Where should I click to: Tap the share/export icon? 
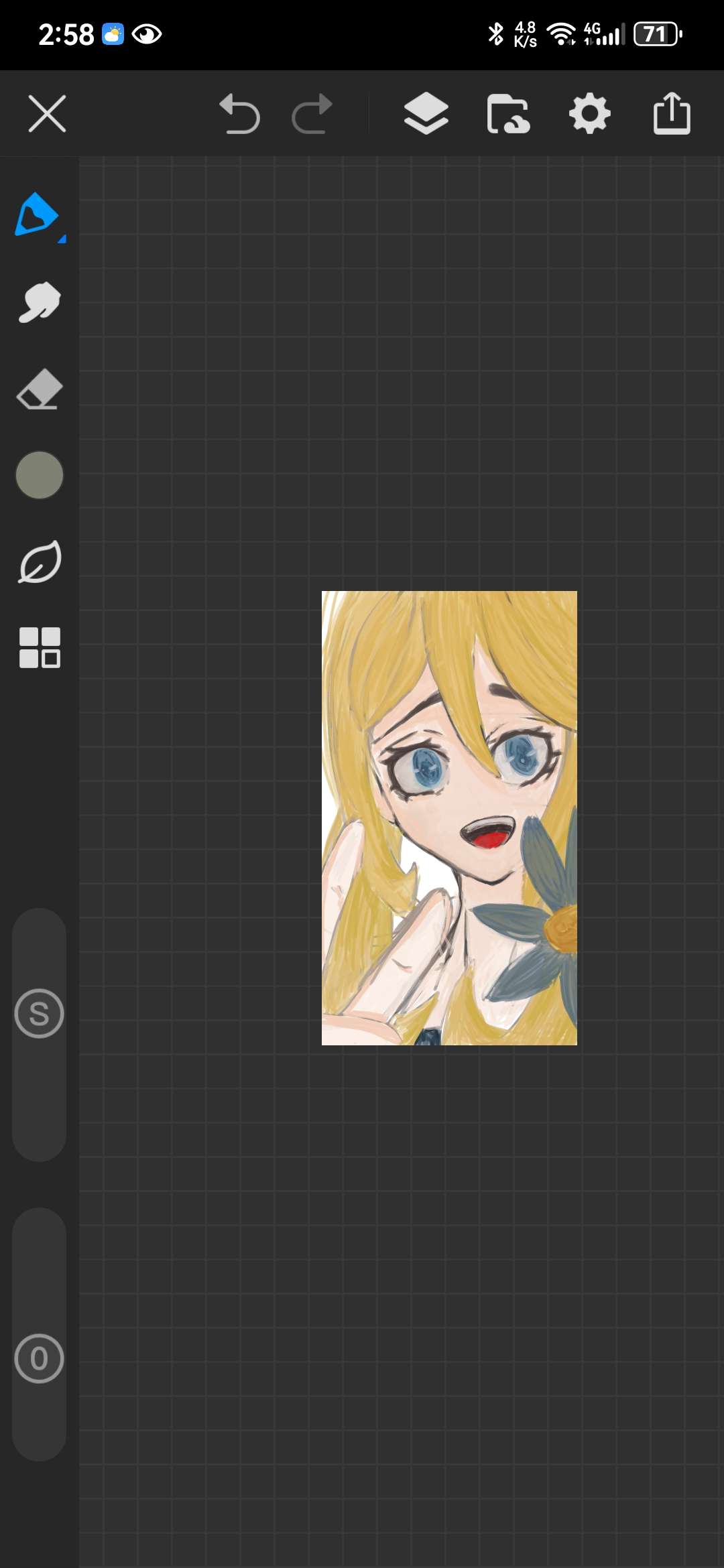click(672, 113)
